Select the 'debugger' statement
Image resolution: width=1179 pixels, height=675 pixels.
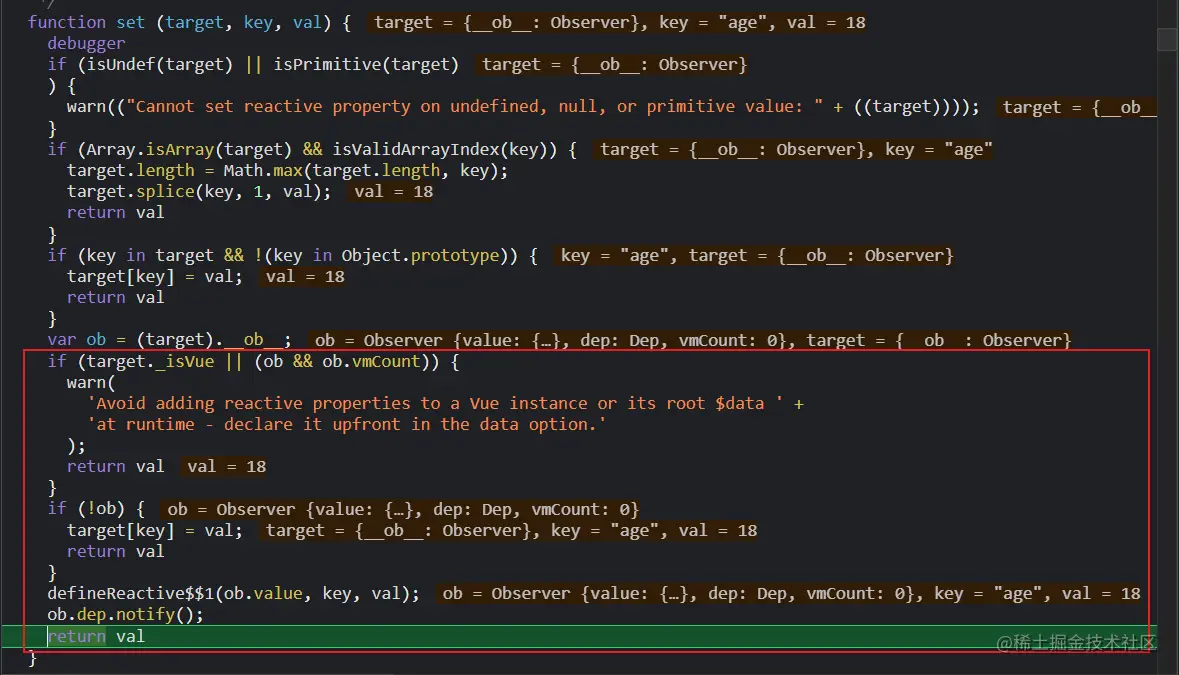click(86, 44)
